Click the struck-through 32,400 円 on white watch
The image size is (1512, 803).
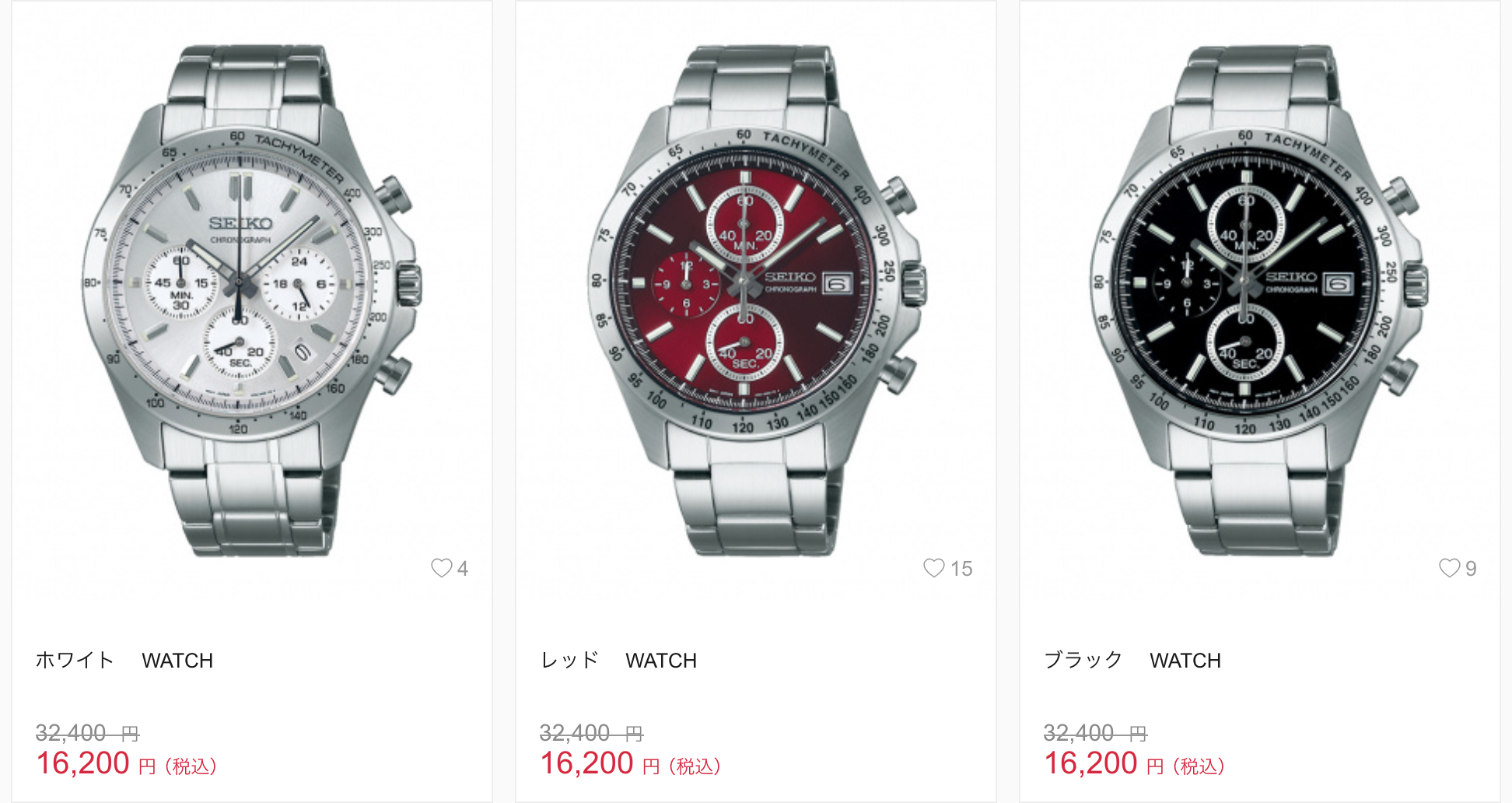tap(87, 733)
